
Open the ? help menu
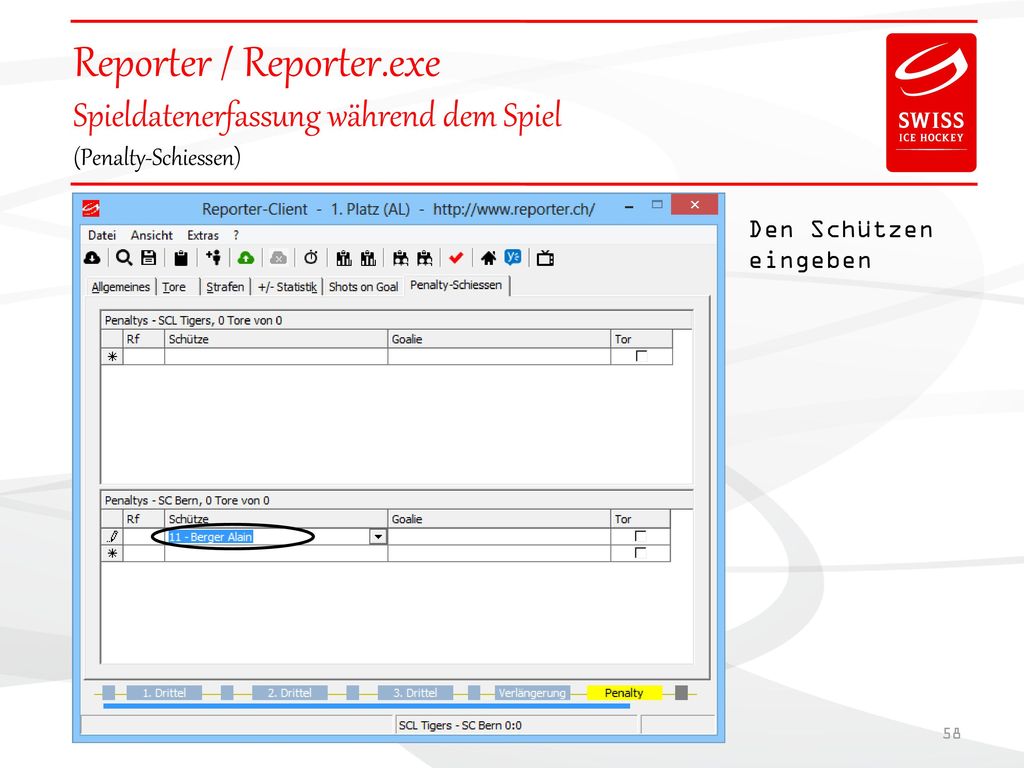click(236, 235)
